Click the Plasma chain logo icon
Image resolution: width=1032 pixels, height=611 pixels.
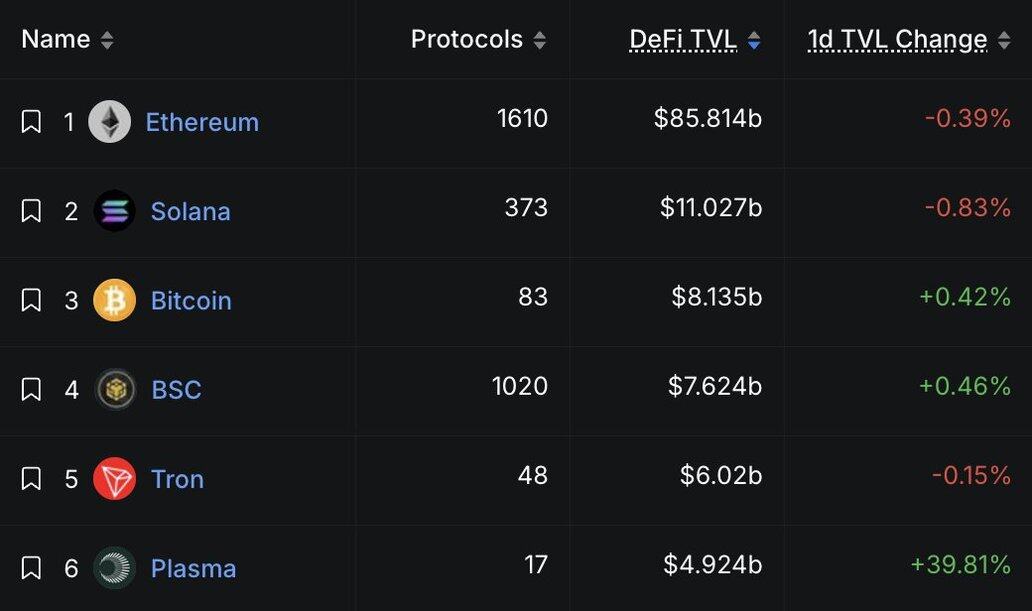pyautogui.click(x=115, y=568)
